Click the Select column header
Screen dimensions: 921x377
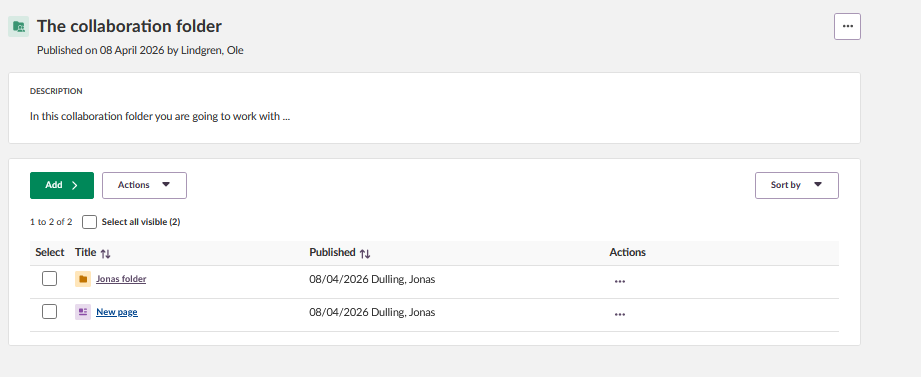pyautogui.click(x=49, y=253)
